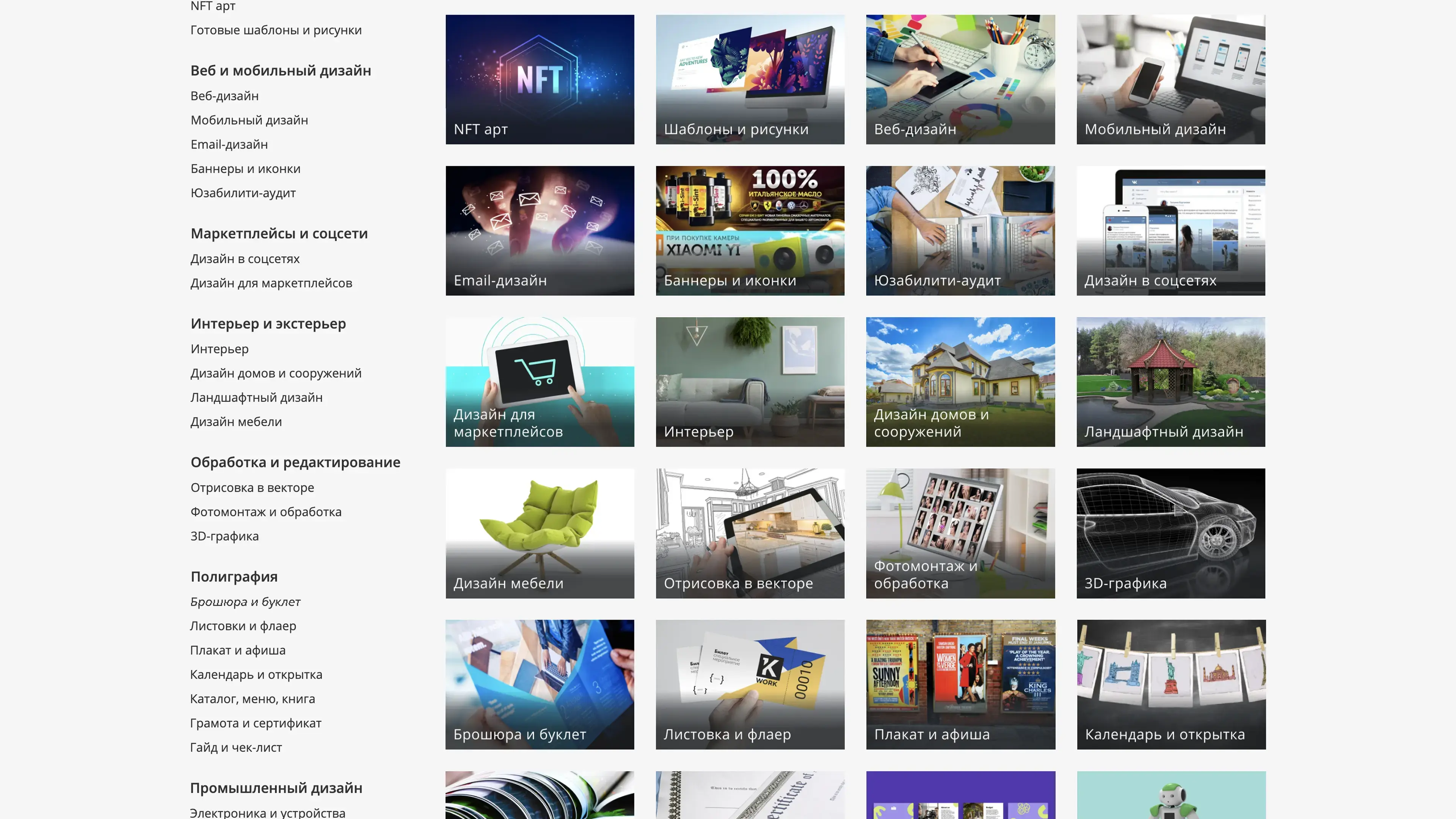
Task: Open the Дизайн в соцсетях sidebar link
Action: (245, 259)
